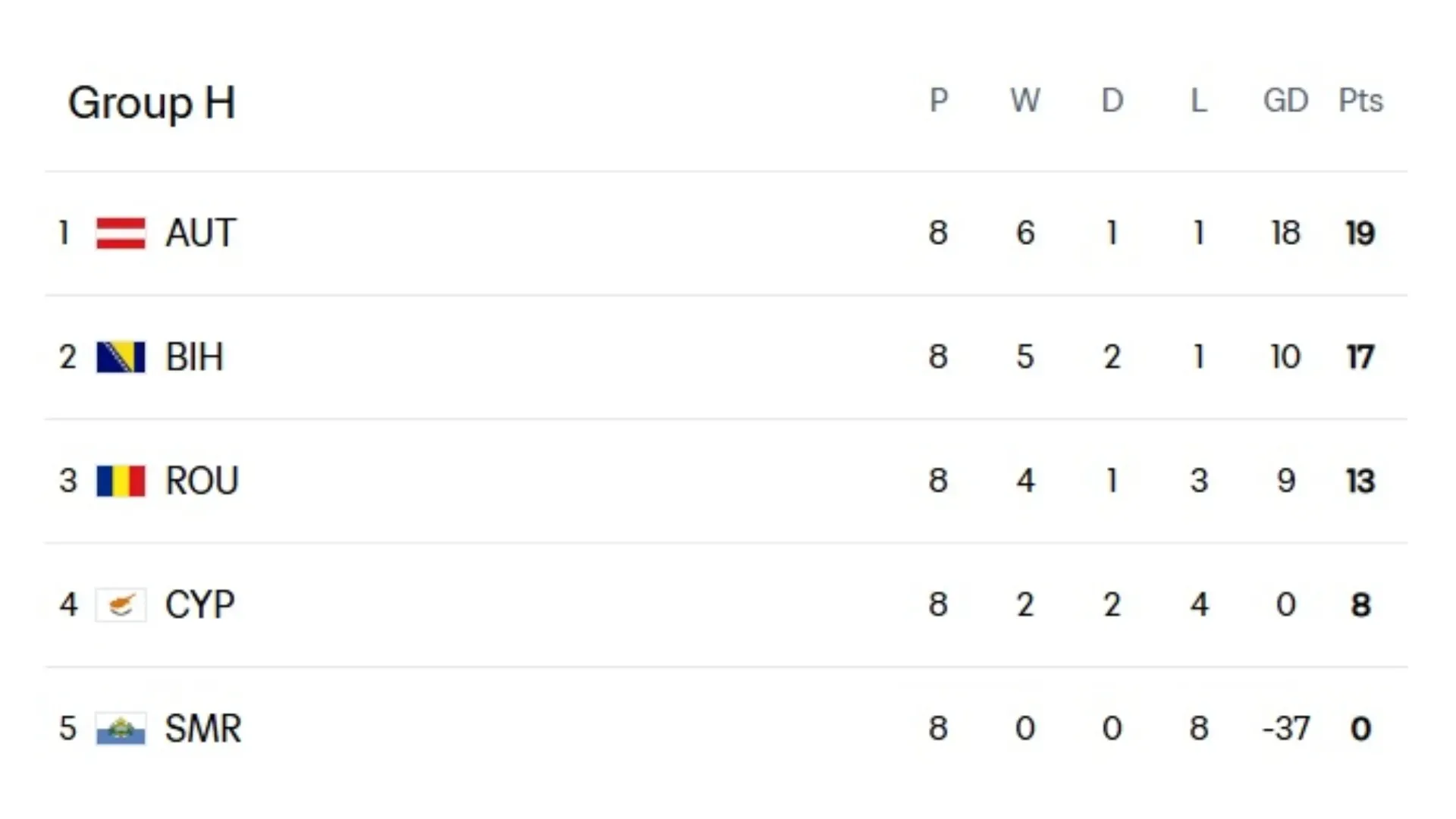Click the D column header
The width and height of the screenshot is (1456, 819).
(x=1112, y=101)
